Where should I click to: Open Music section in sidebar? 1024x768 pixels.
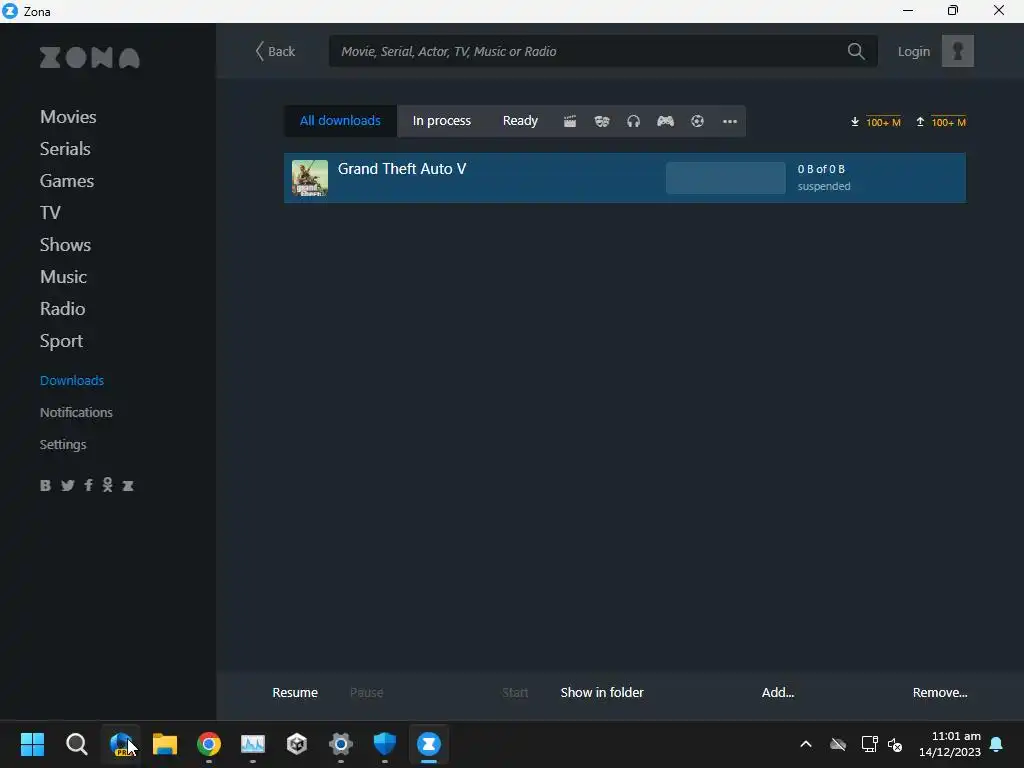pyautogui.click(x=63, y=277)
